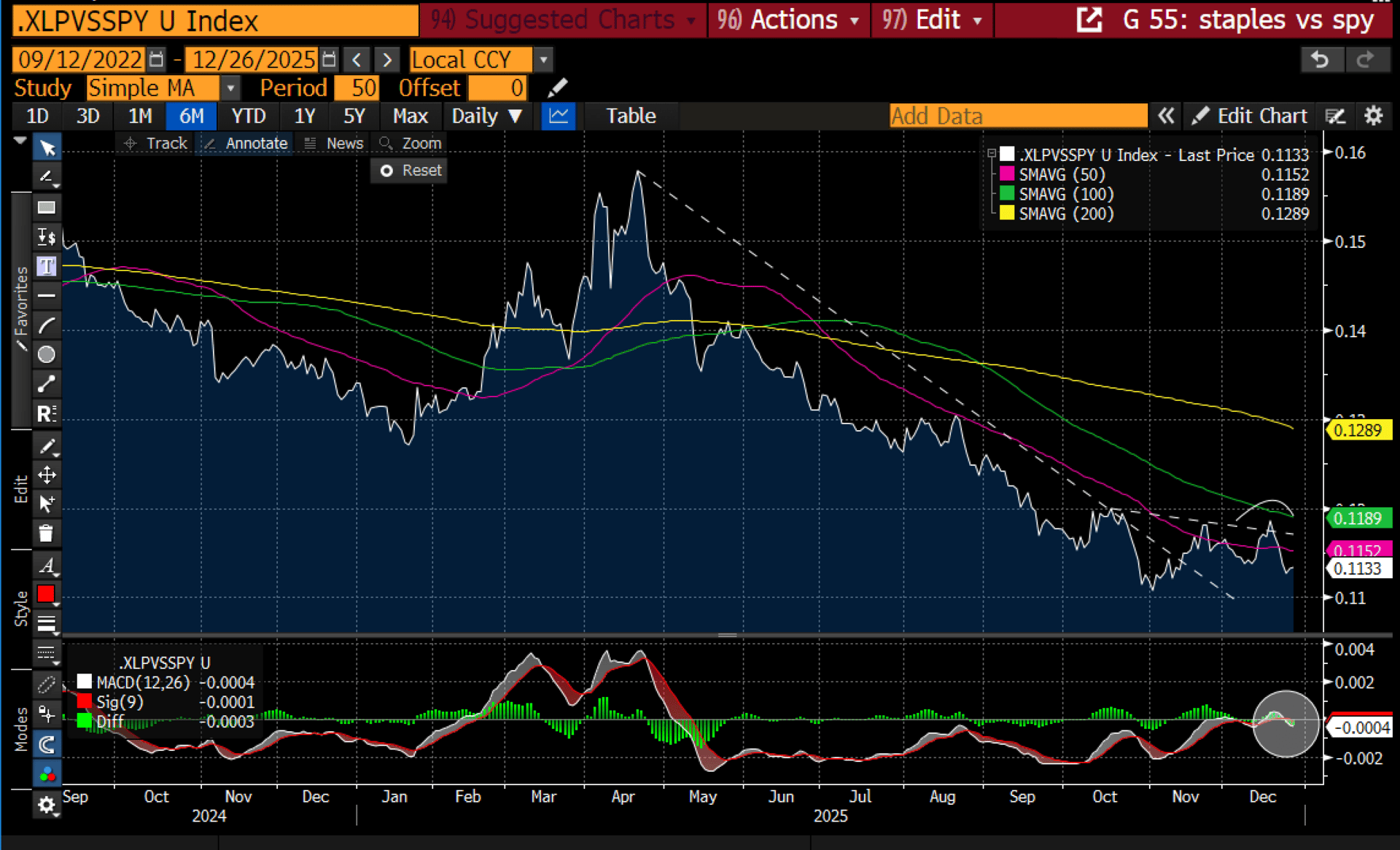Select the Text annotation tool
Viewport: 1400px width, 850px height.
click(x=46, y=266)
